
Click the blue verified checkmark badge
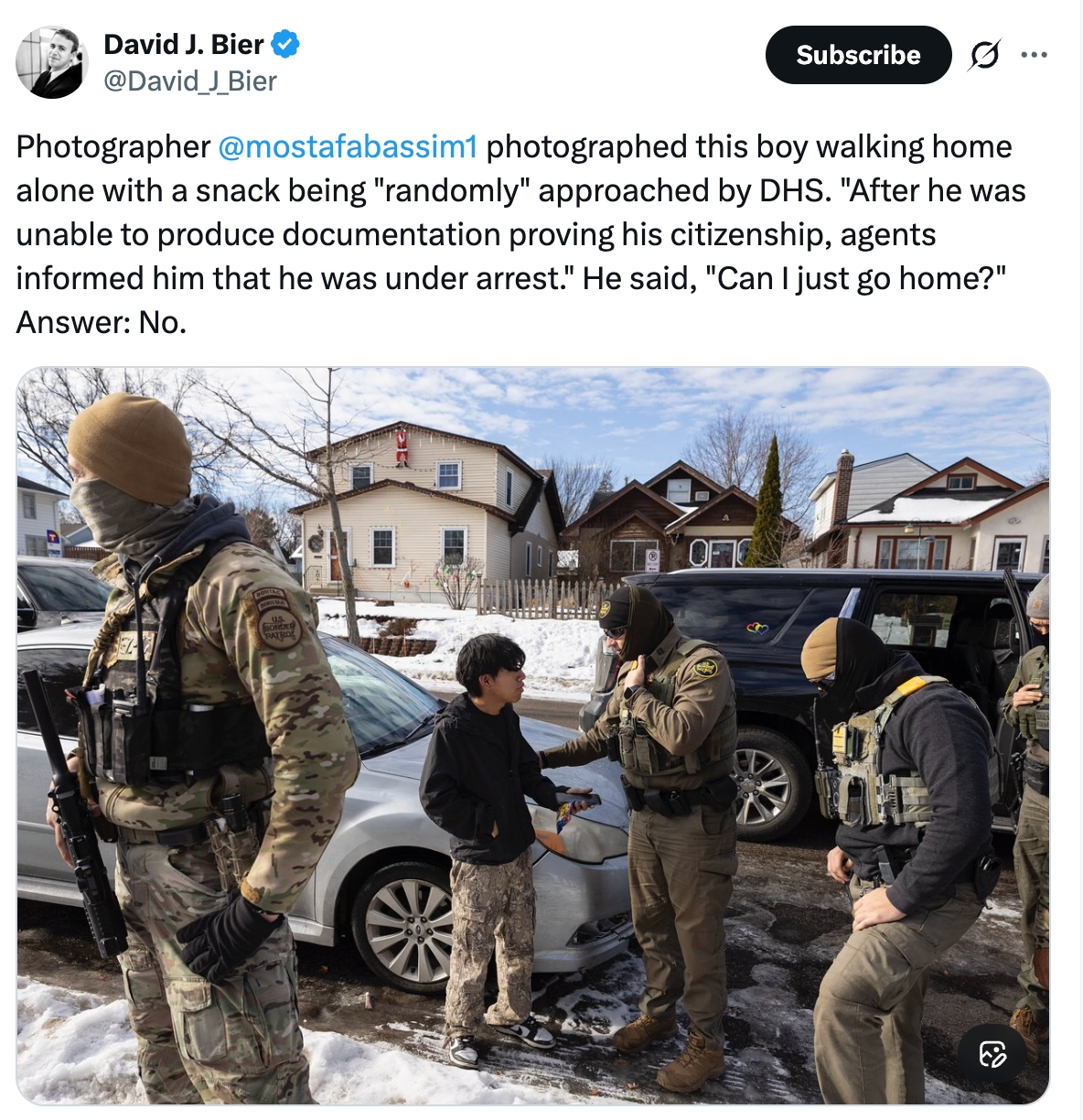286,44
